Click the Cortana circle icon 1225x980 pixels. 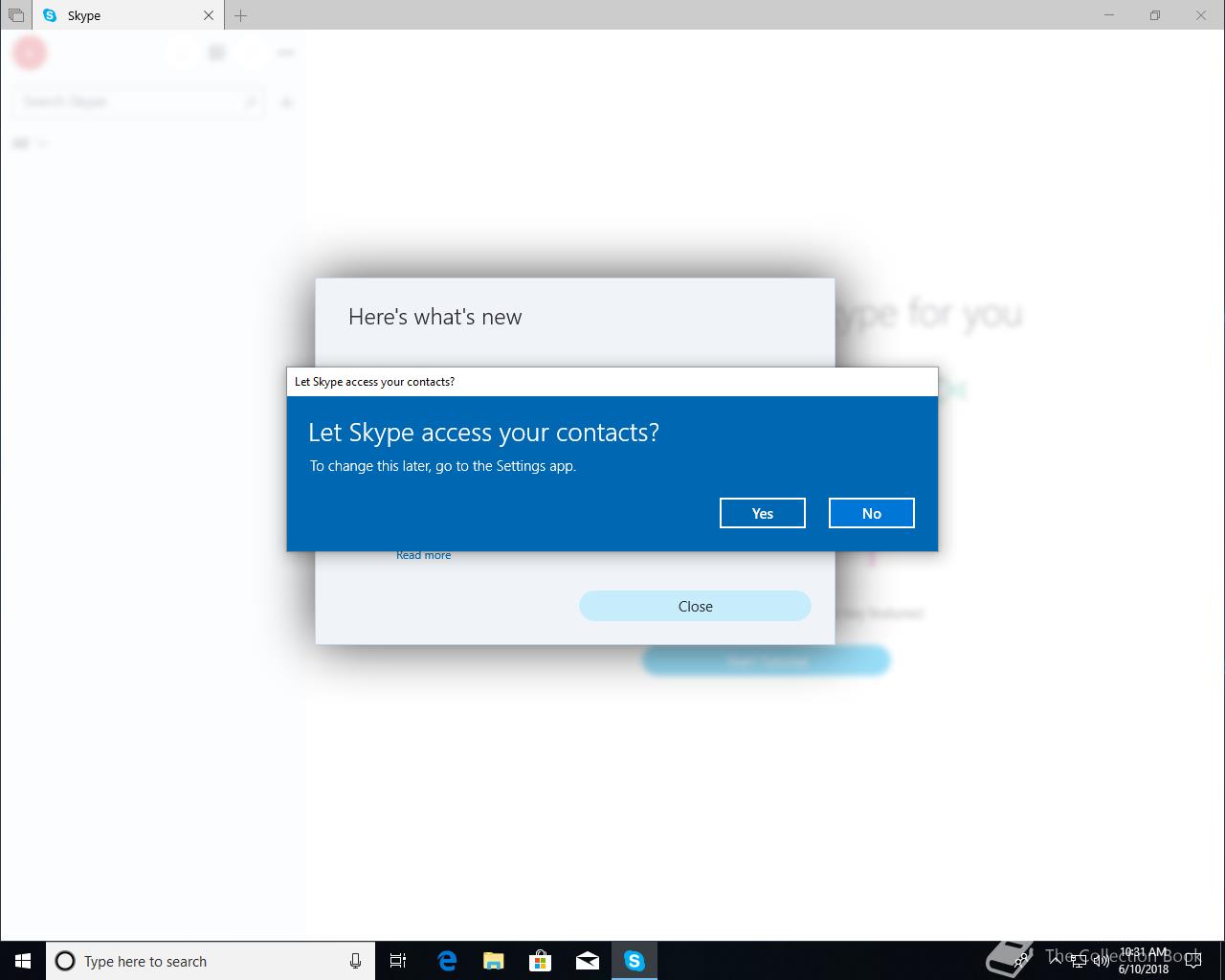[65, 961]
